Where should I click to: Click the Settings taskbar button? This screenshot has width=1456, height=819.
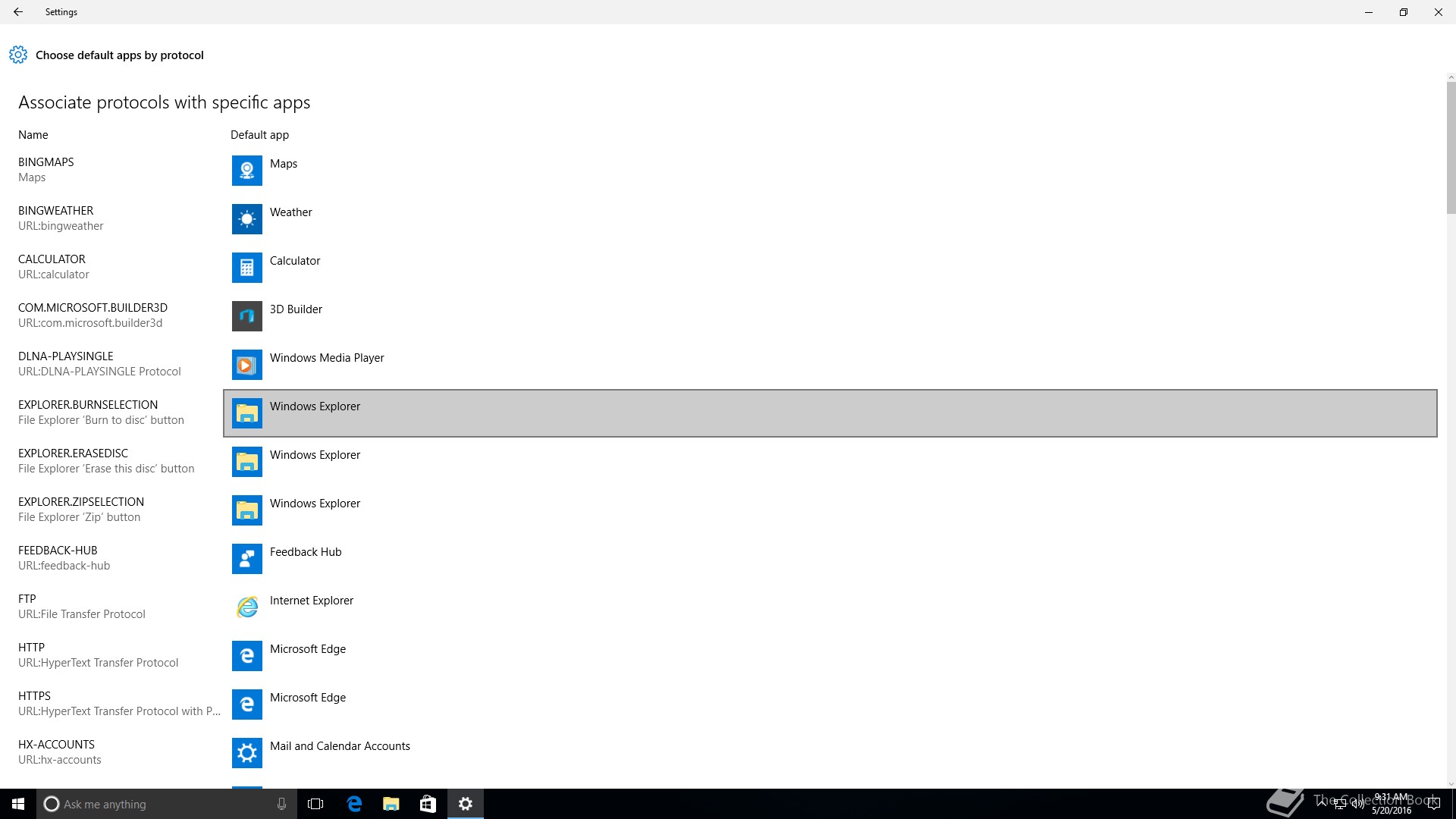[466, 804]
